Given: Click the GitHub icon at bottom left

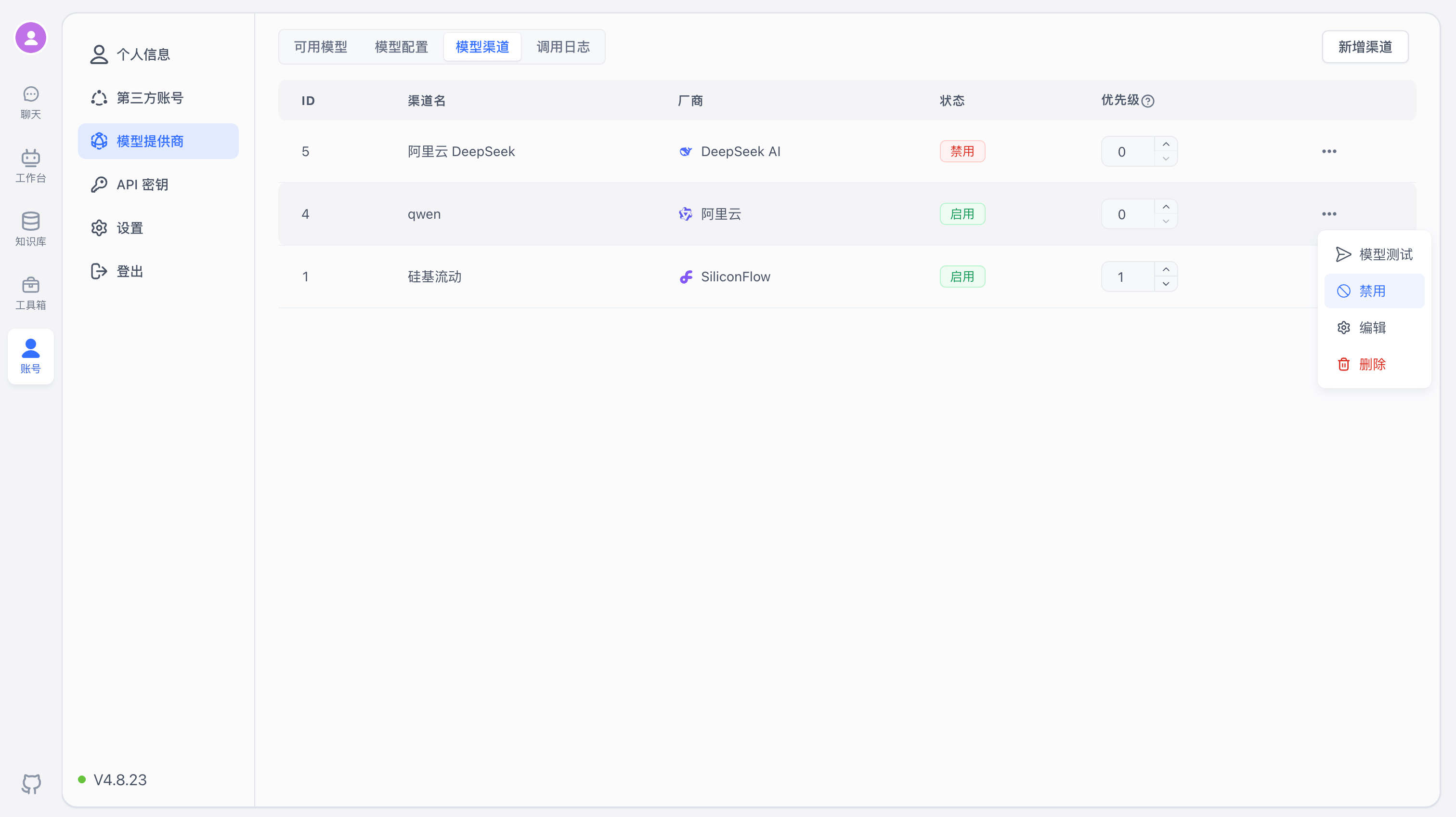Looking at the screenshot, I should [30, 784].
